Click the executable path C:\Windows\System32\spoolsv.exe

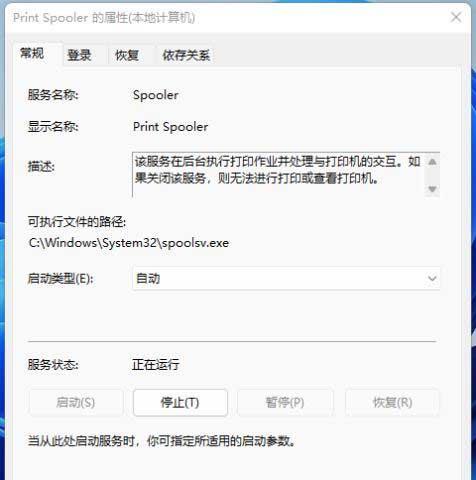[x=129, y=243]
